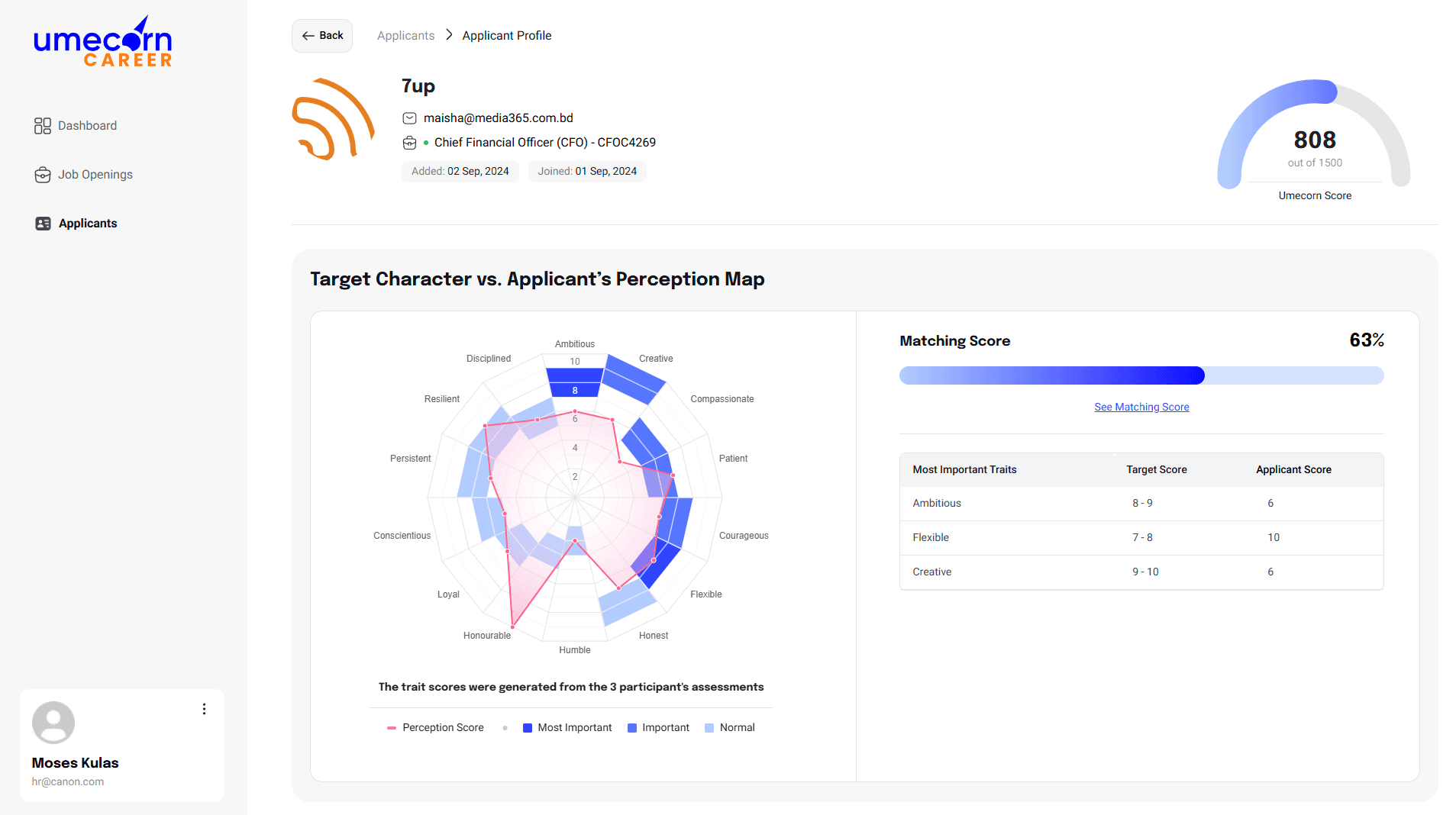Click the Dashboard grid icon
1456x815 pixels.
(43, 126)
